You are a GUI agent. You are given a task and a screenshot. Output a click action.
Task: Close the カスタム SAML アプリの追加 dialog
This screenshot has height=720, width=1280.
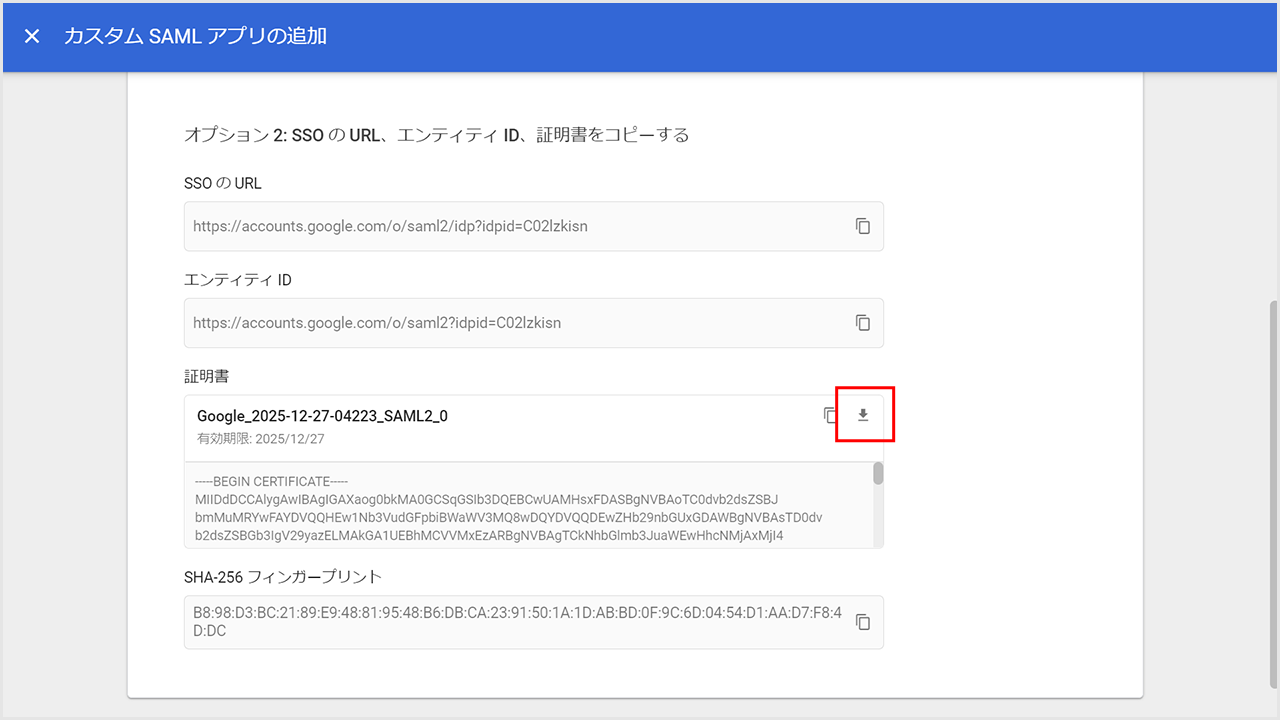32,37
